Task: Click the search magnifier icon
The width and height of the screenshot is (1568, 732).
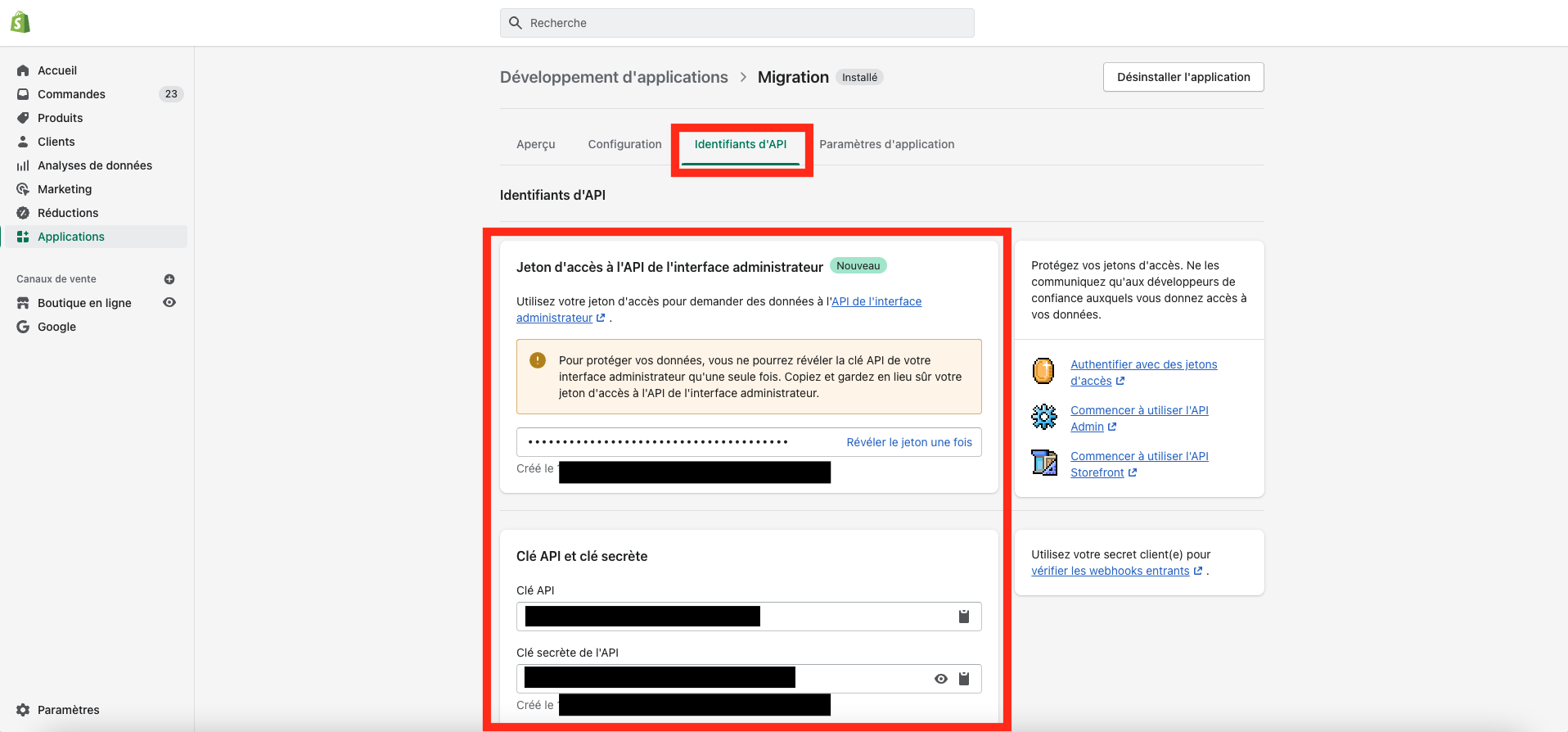Action: coord(516,23)
